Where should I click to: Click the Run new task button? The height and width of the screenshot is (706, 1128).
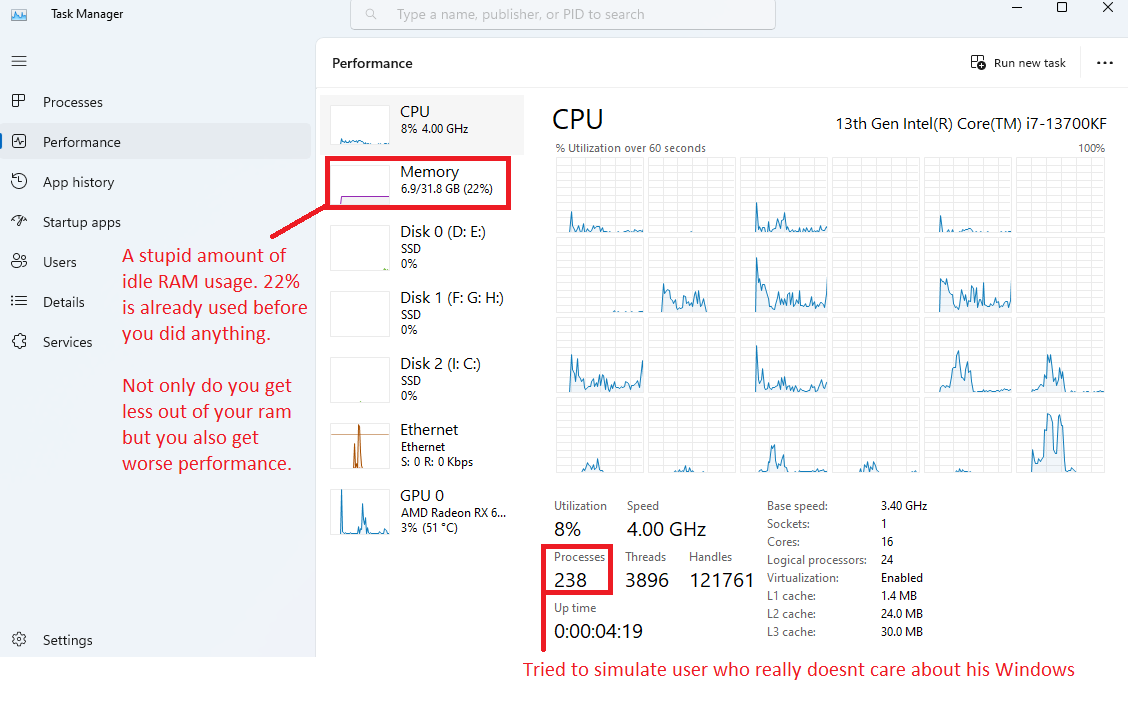pos(1018,63)
